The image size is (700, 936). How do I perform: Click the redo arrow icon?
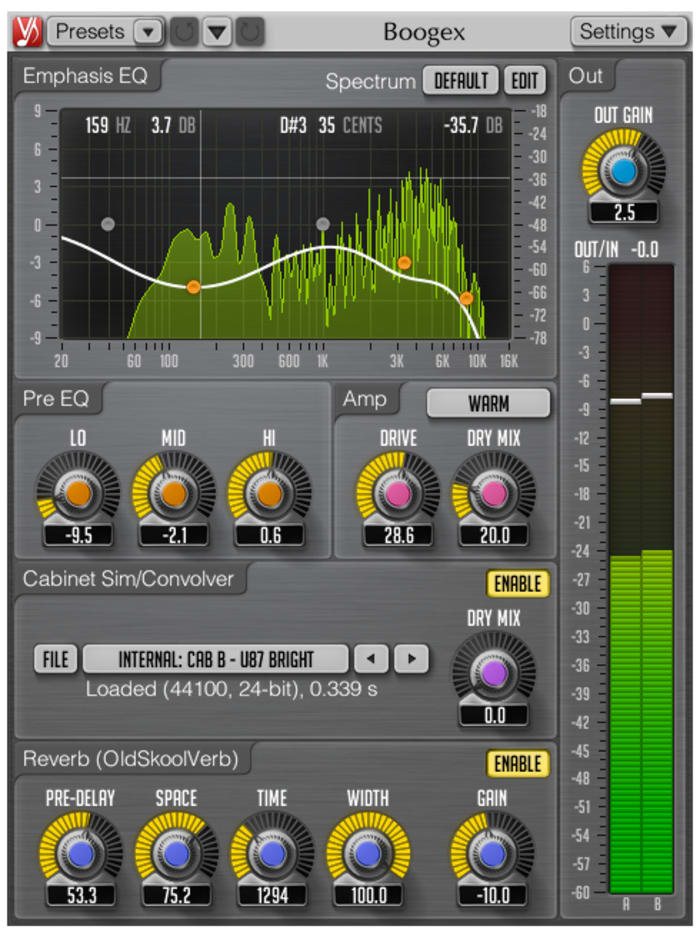tap(250, 32)
